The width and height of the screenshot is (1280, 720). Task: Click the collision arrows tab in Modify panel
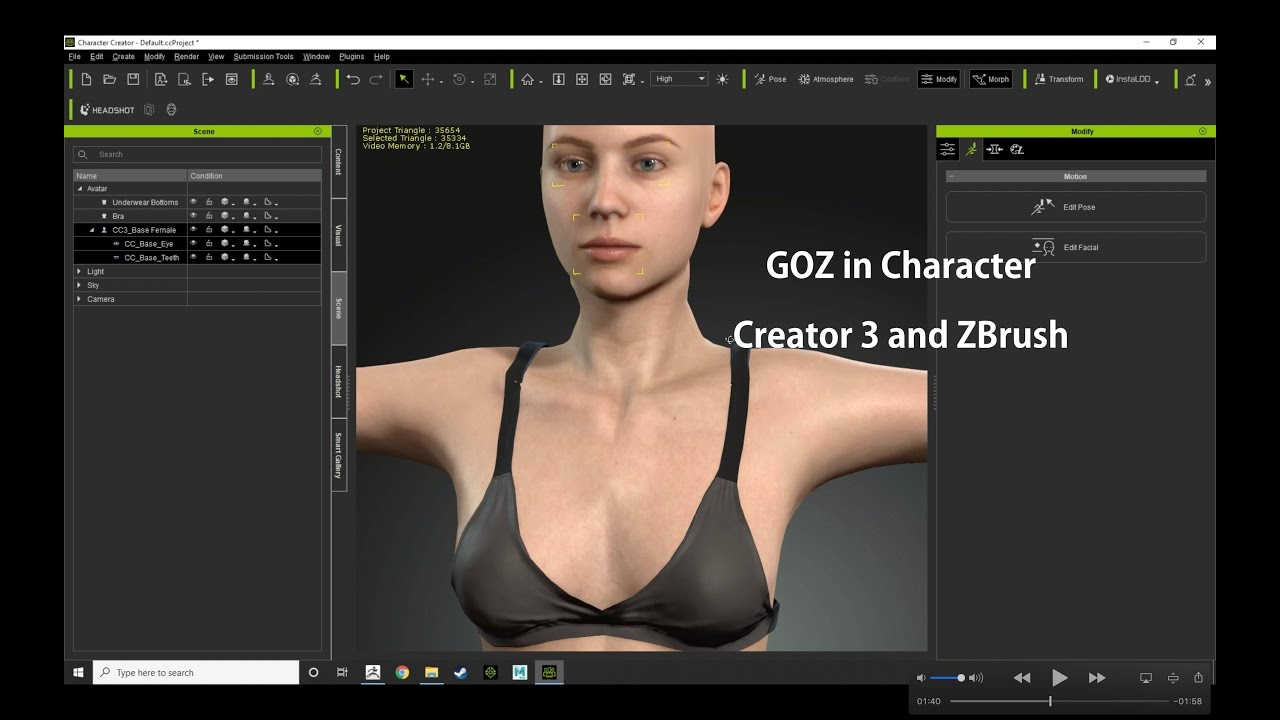(x=994, y=149)
